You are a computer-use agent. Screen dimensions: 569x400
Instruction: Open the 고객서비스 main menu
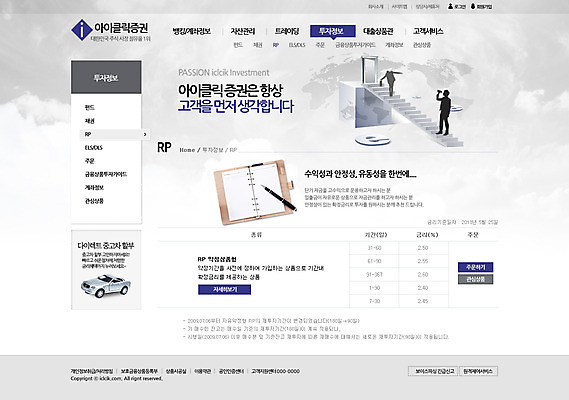tap(428, 31)
